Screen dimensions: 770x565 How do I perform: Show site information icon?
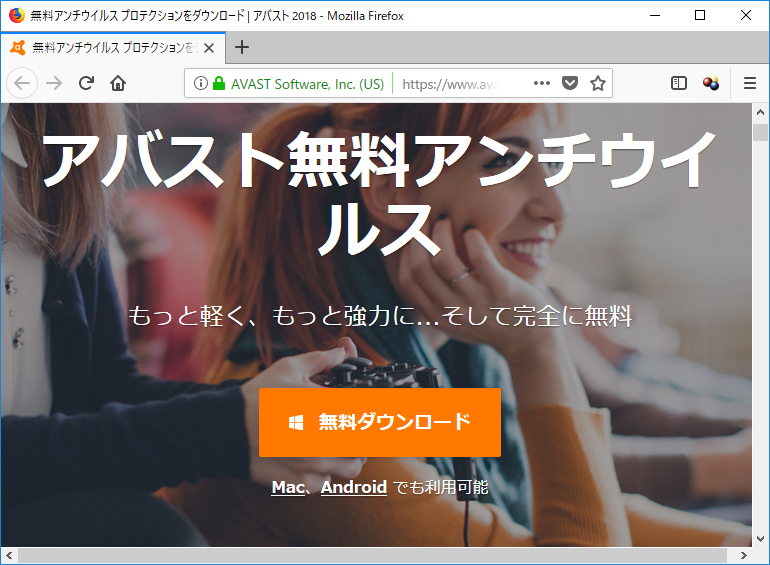click(x=200, y=83)
